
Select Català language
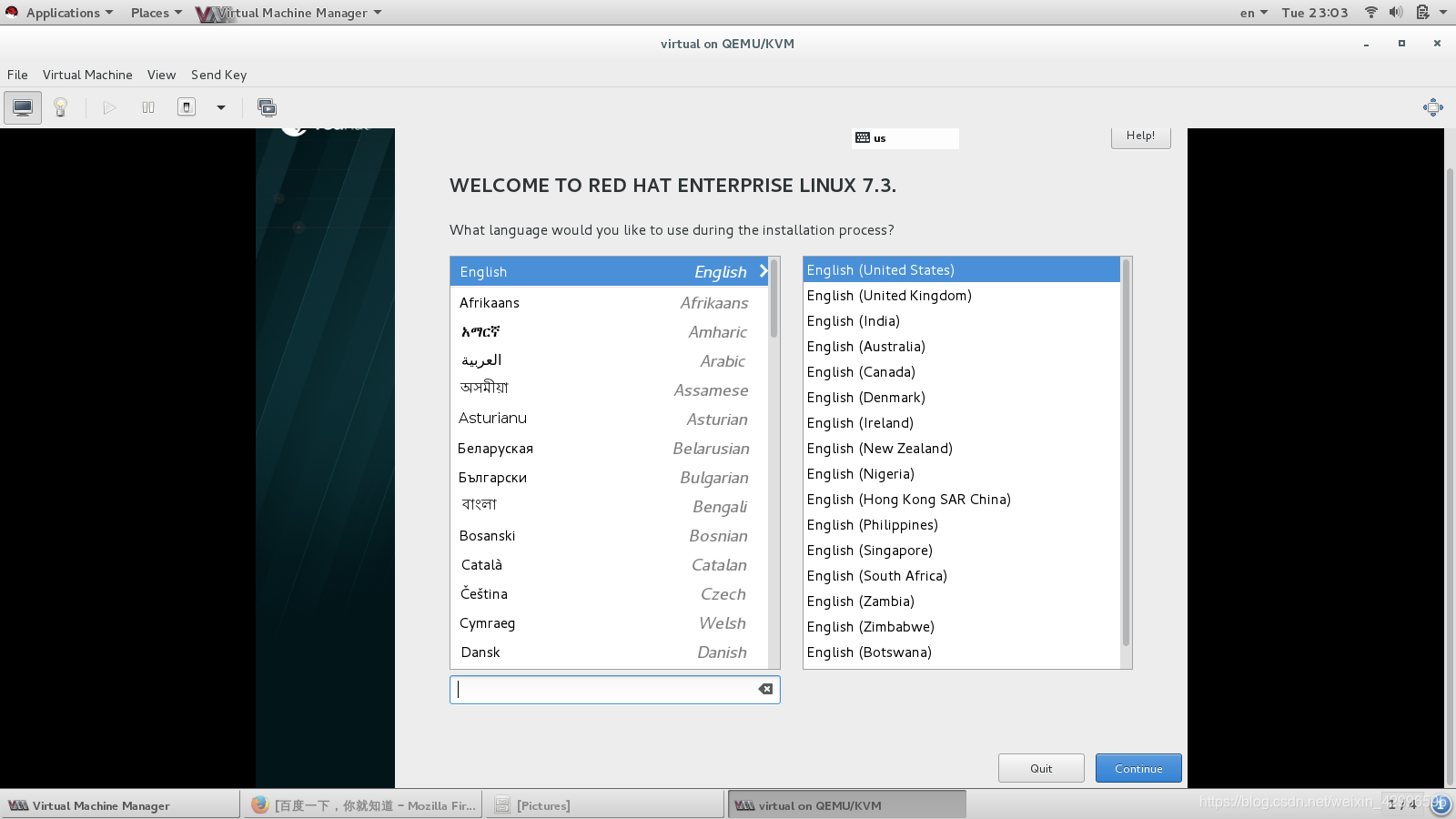pyautogui.click(x=609, y=564)
